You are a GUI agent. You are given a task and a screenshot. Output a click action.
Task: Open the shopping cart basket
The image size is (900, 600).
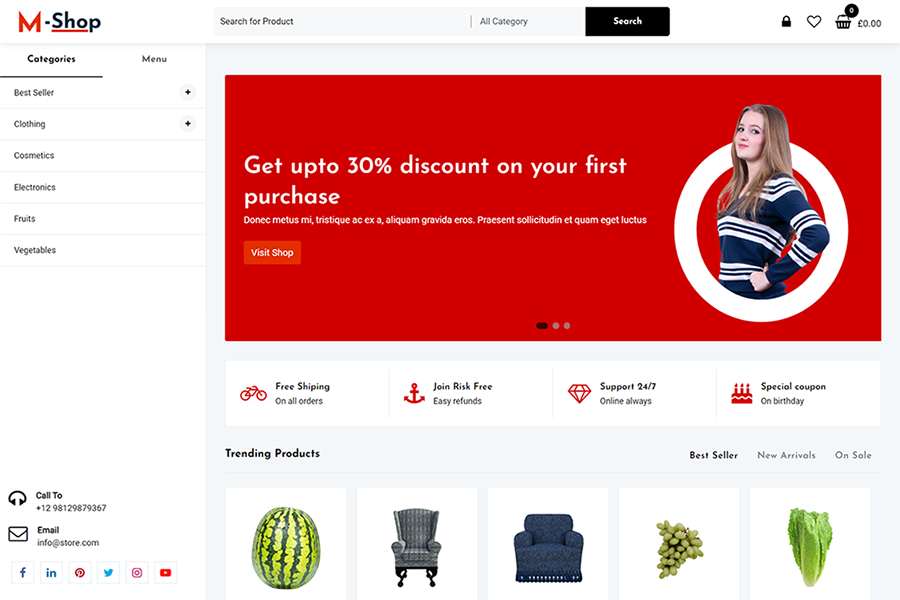[x=843, y=21]
